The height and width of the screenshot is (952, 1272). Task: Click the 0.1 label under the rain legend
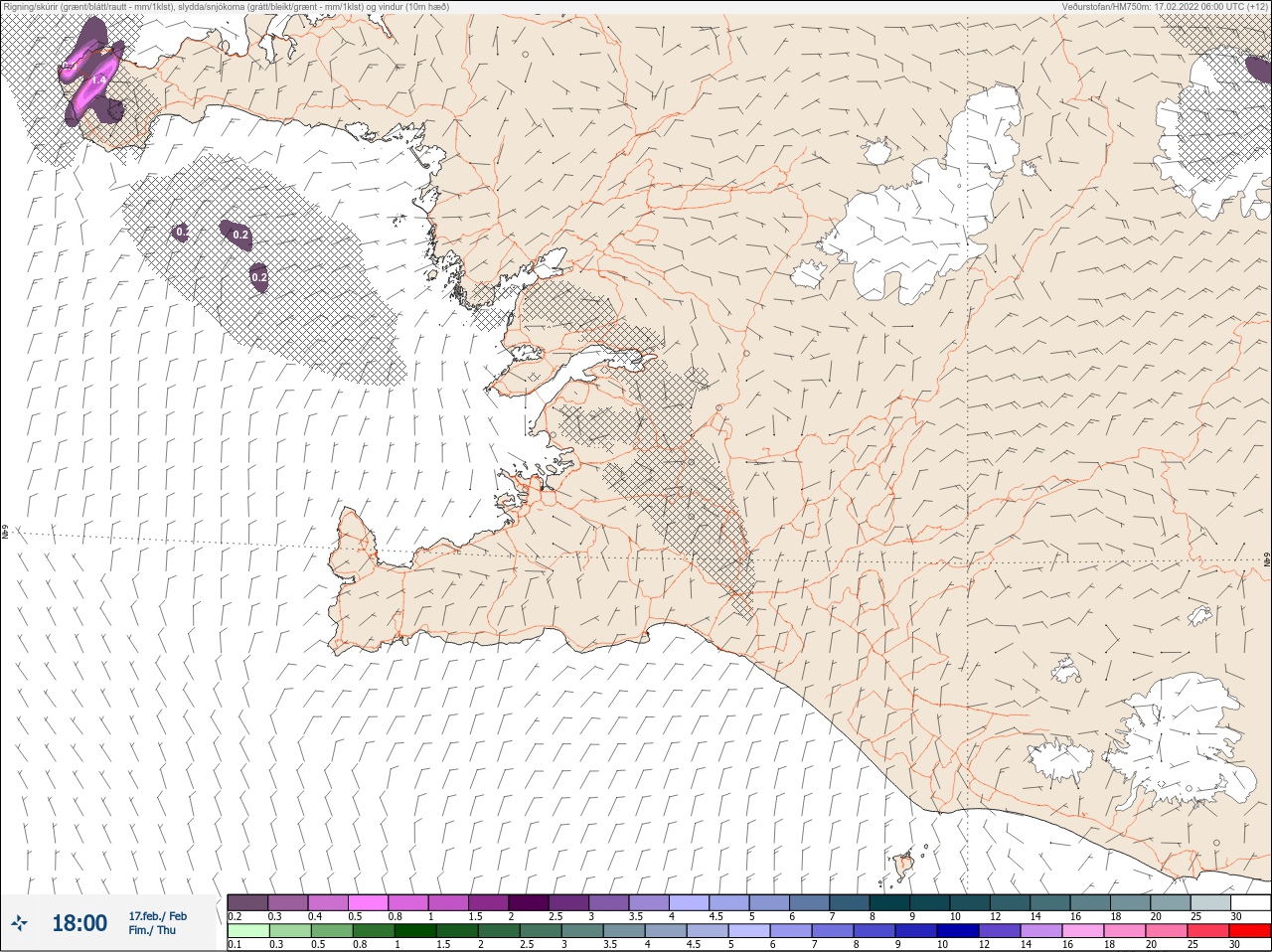(x=235, y=945)
